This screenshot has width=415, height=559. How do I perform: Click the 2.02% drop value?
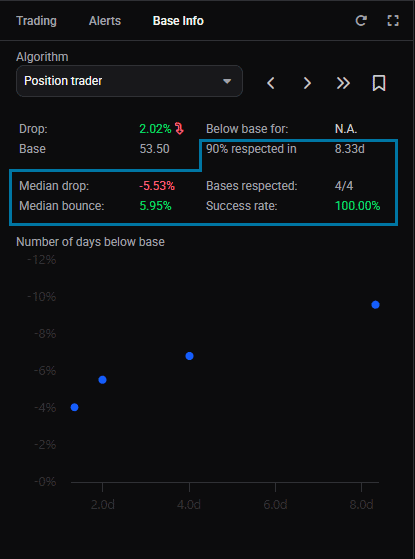[x=155, y=129]
